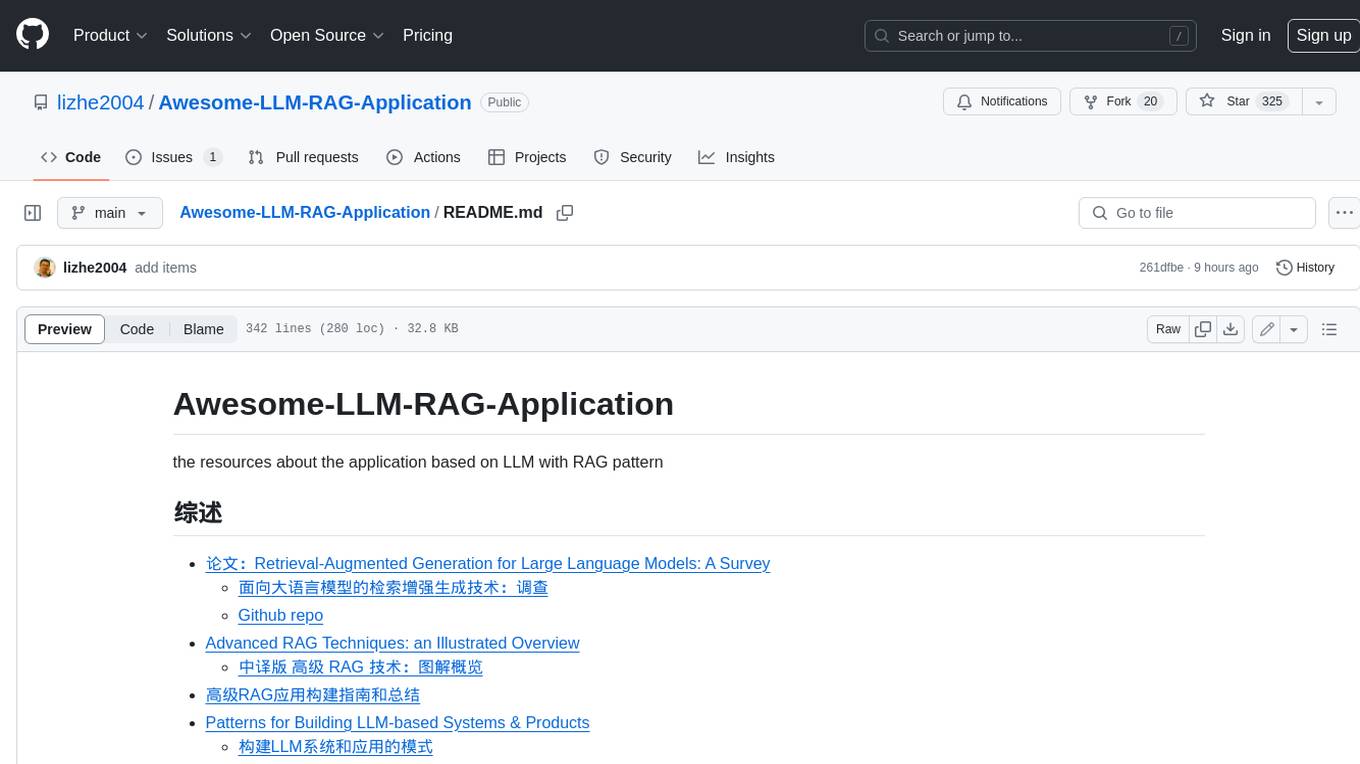Fork this repository
1360x764 pixels.
(1123, 102)
